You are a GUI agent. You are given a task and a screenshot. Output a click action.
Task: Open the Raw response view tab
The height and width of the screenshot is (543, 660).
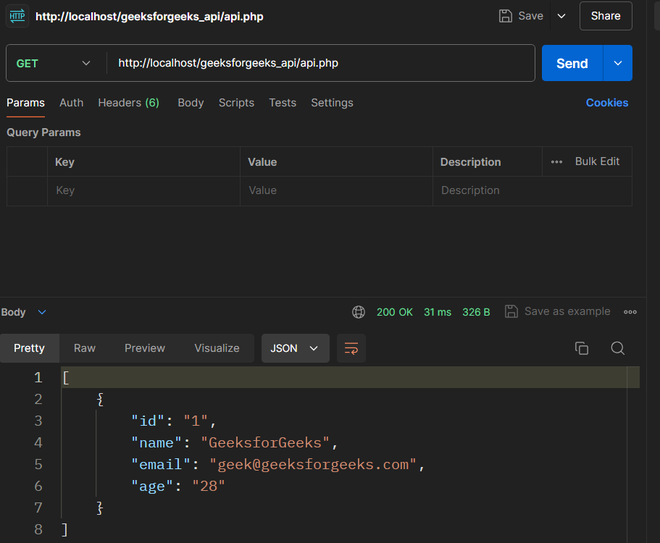click(85, 348)
